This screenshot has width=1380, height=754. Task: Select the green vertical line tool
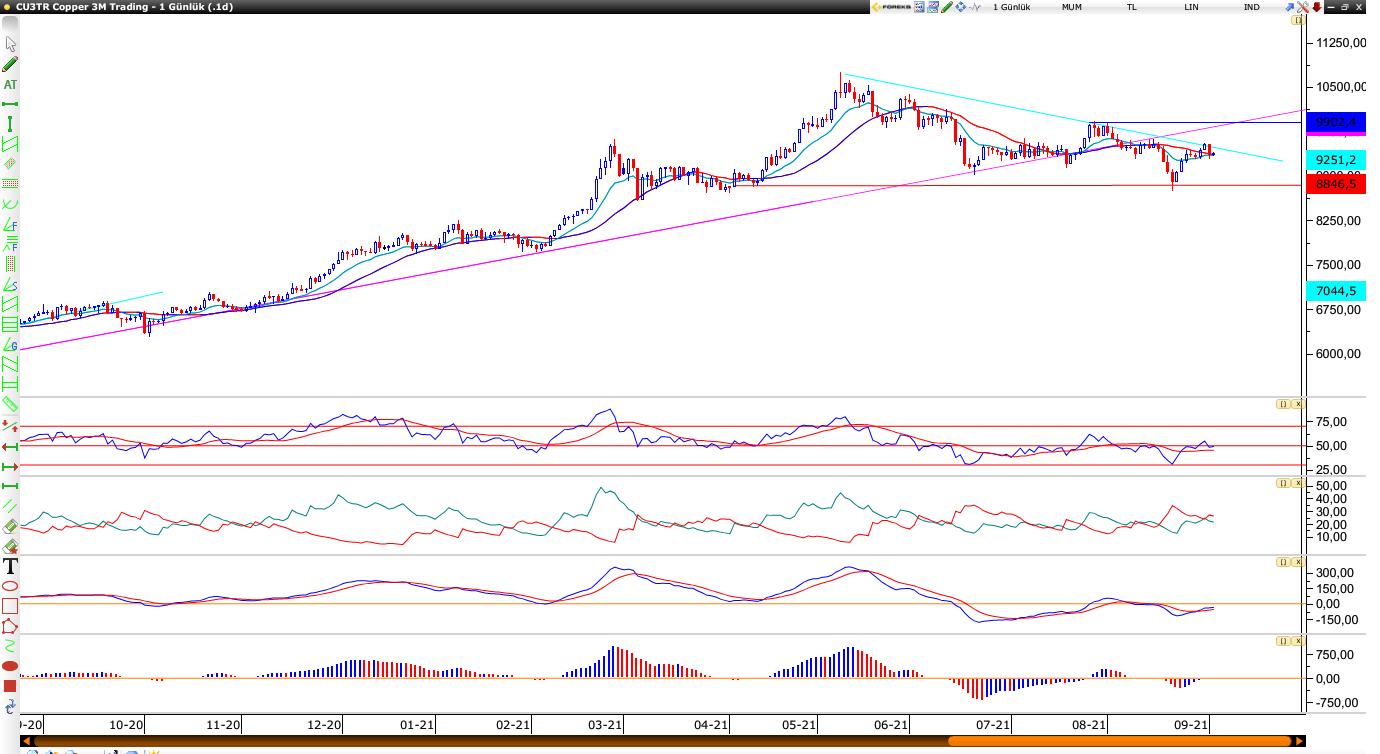11,124
